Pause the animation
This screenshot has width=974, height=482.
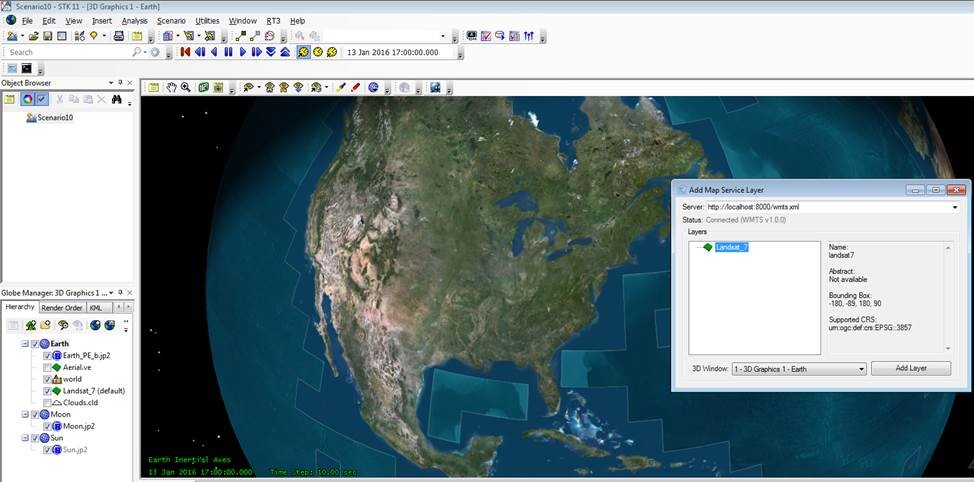pos(229,52)
